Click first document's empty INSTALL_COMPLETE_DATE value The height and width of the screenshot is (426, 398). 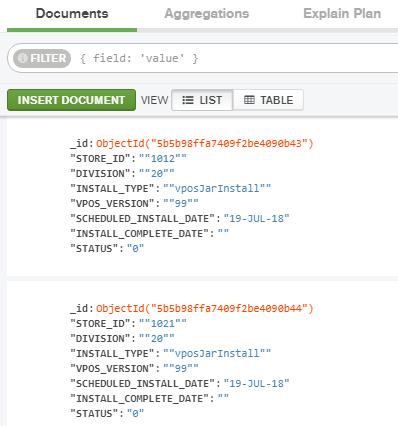pos(223,233)
